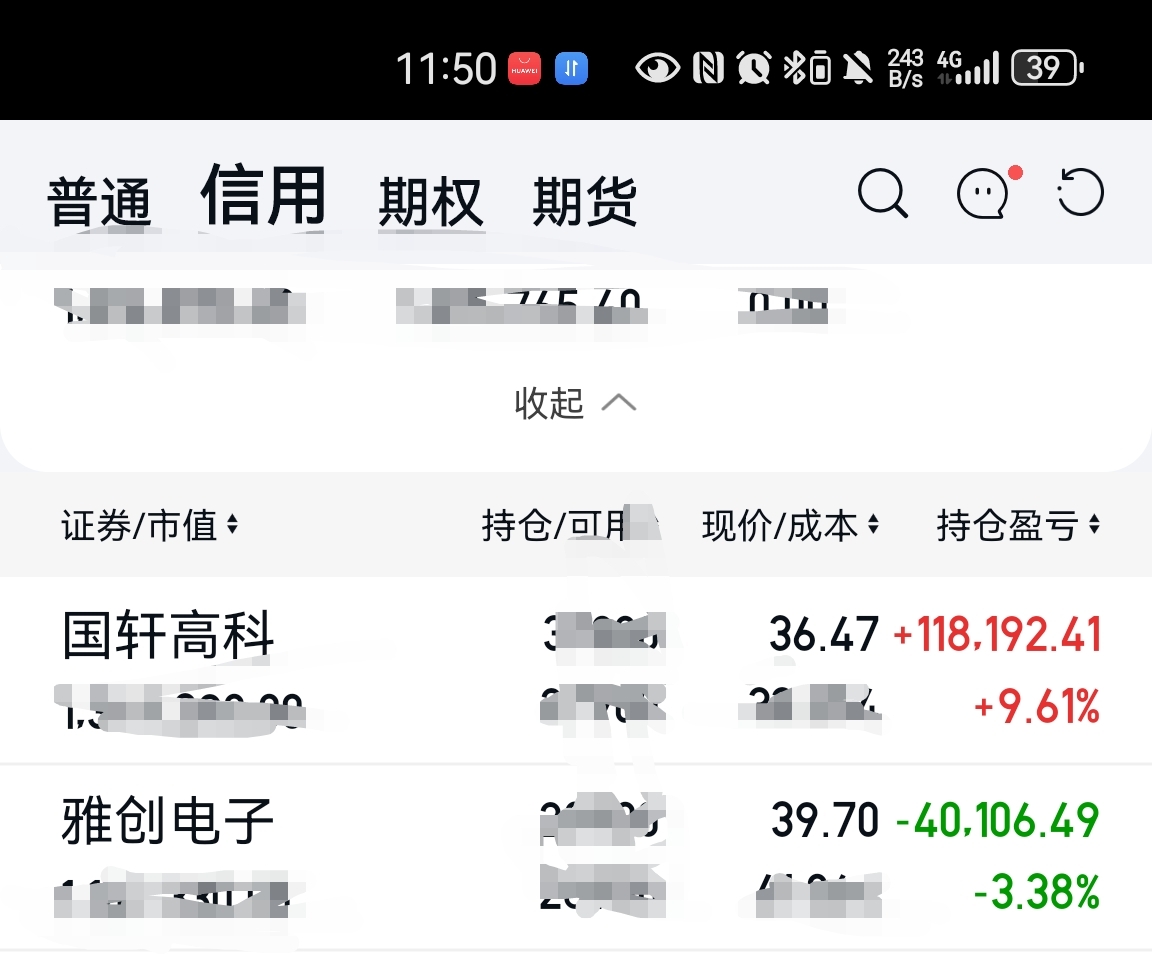Sort by 现价/成本 column header

tap(791, 525)
